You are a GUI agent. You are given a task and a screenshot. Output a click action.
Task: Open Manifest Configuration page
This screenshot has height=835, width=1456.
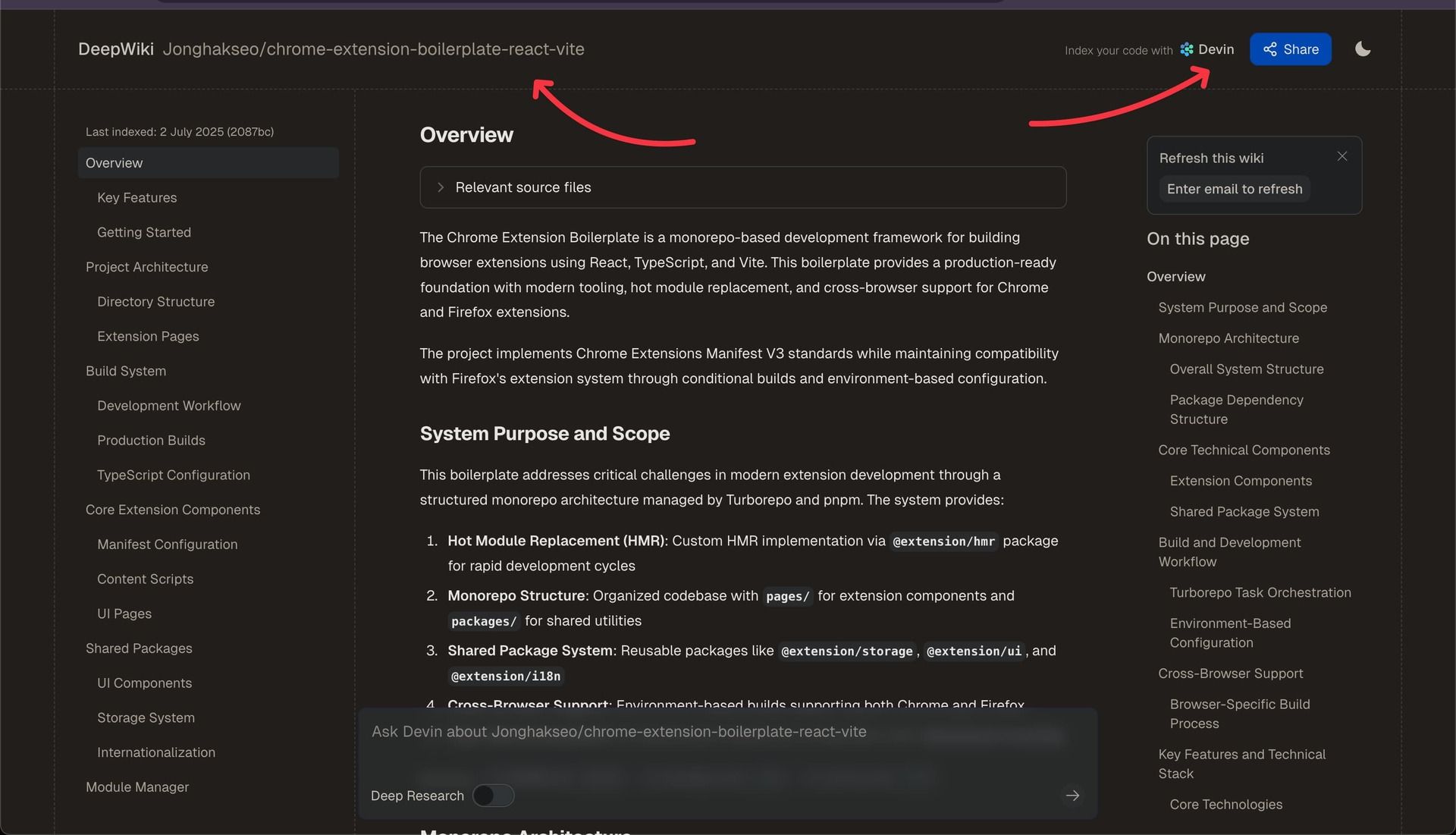coord(167,545)
